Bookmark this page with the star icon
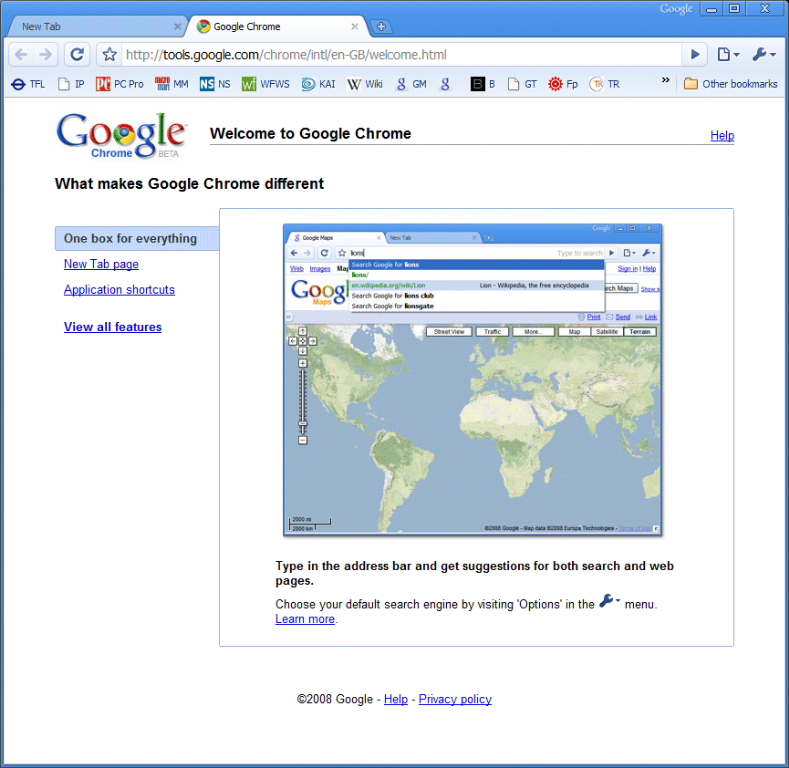 pos(109,54)
